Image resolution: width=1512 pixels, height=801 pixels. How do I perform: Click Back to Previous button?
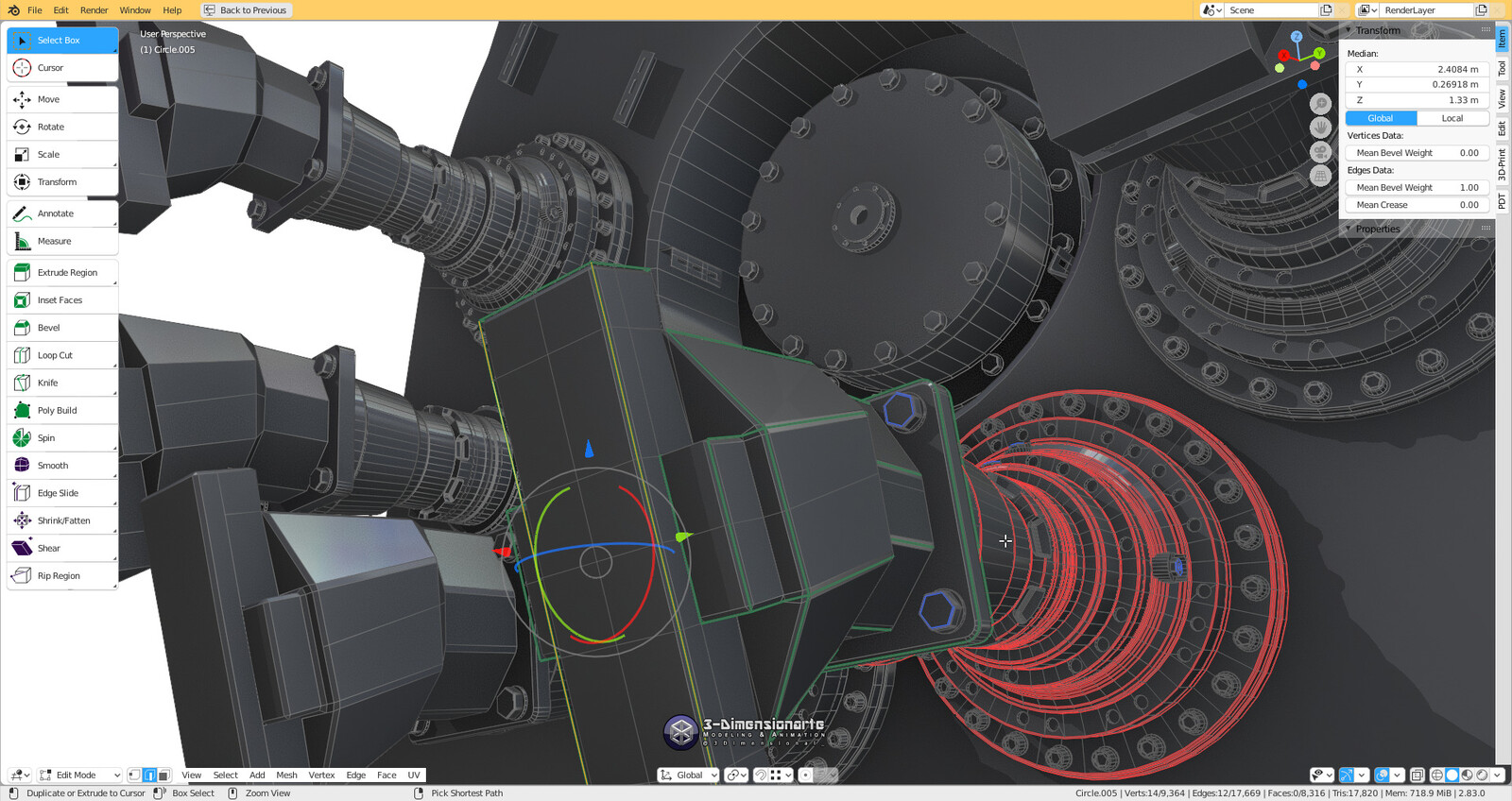pyautogui.click(x=246, y=10)
